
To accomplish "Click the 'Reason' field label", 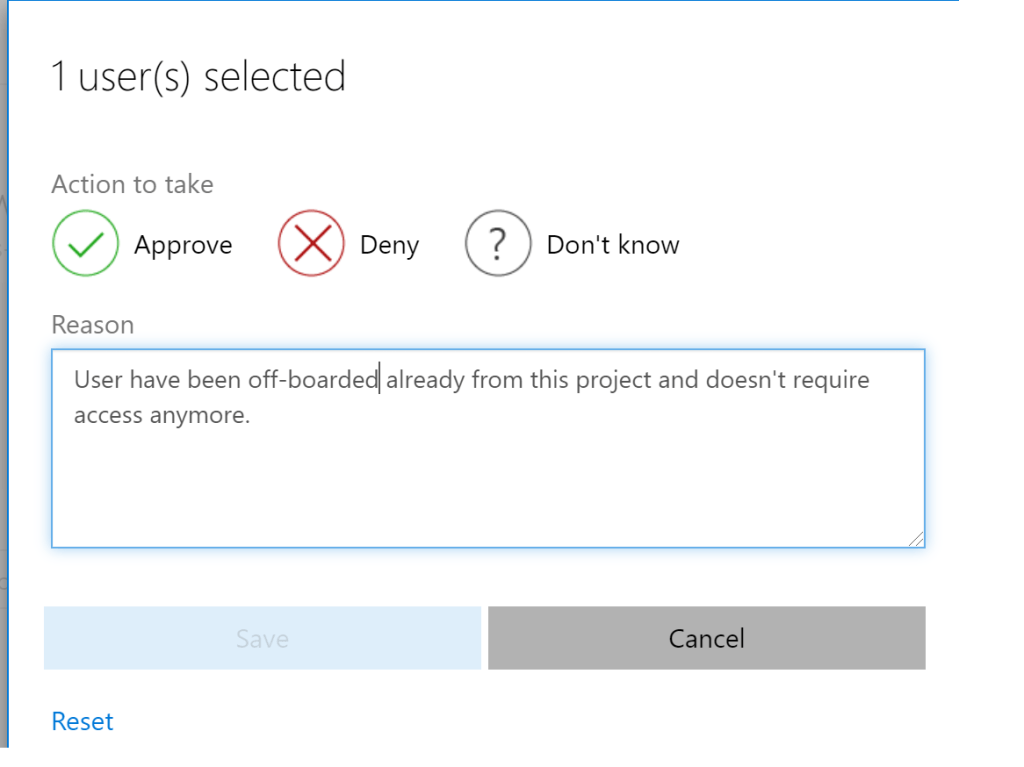I will (x=92, y=325).
